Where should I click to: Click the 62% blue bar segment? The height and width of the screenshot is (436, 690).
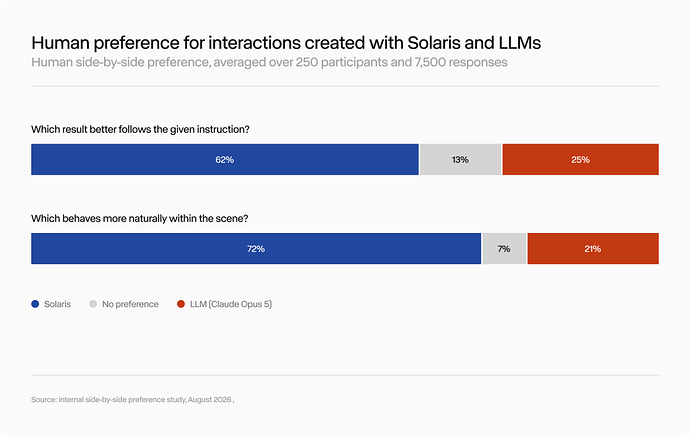point(225,159)
